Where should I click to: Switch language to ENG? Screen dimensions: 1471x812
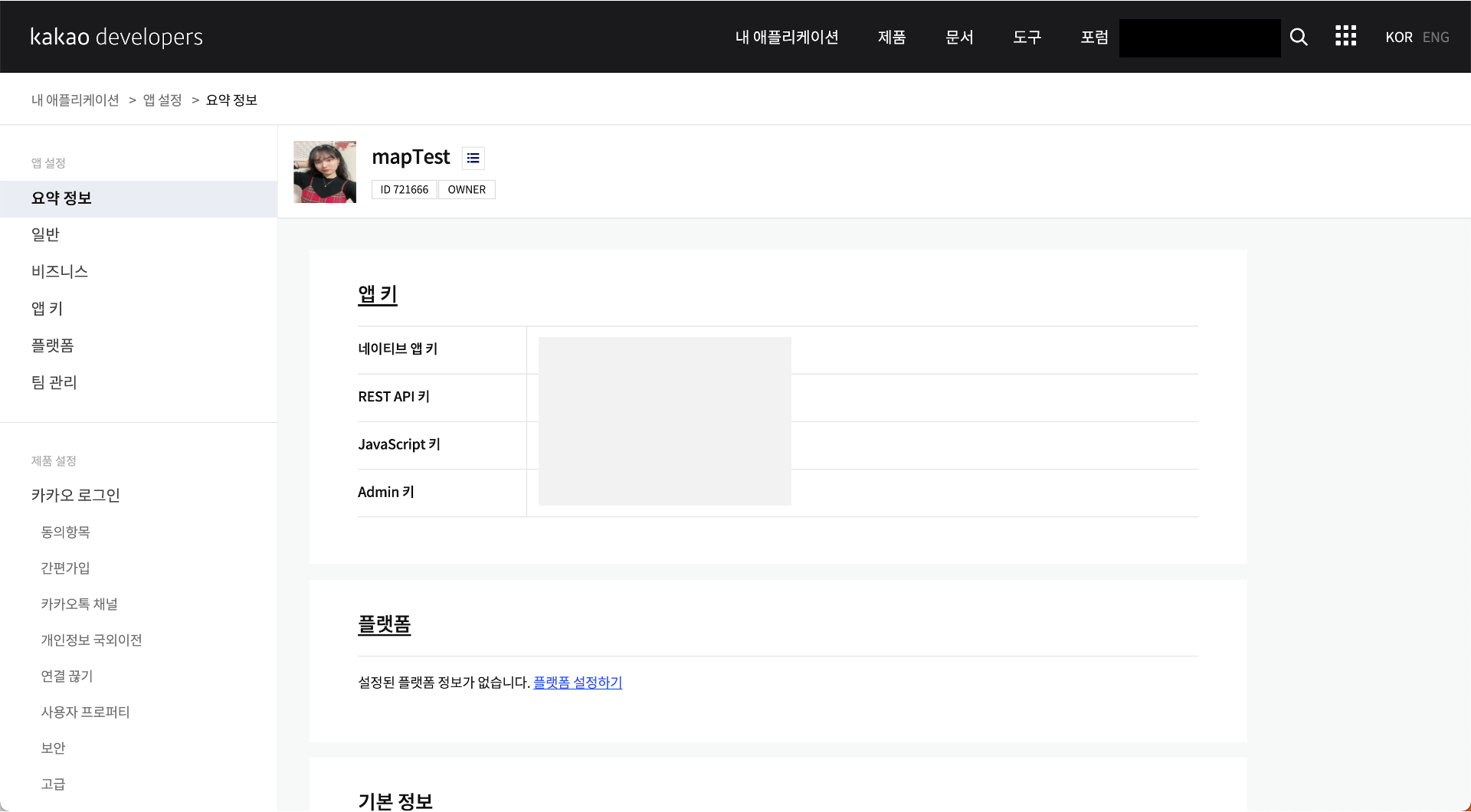coord(1436,37)
